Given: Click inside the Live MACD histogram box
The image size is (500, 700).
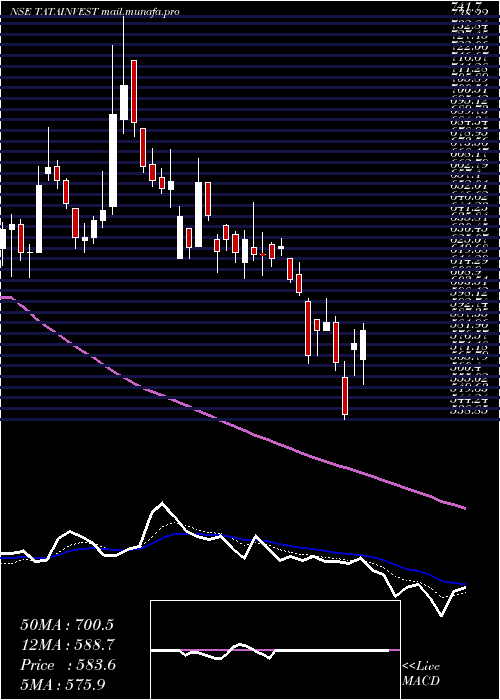Looking at the screenshot, I should pos(275,650).
